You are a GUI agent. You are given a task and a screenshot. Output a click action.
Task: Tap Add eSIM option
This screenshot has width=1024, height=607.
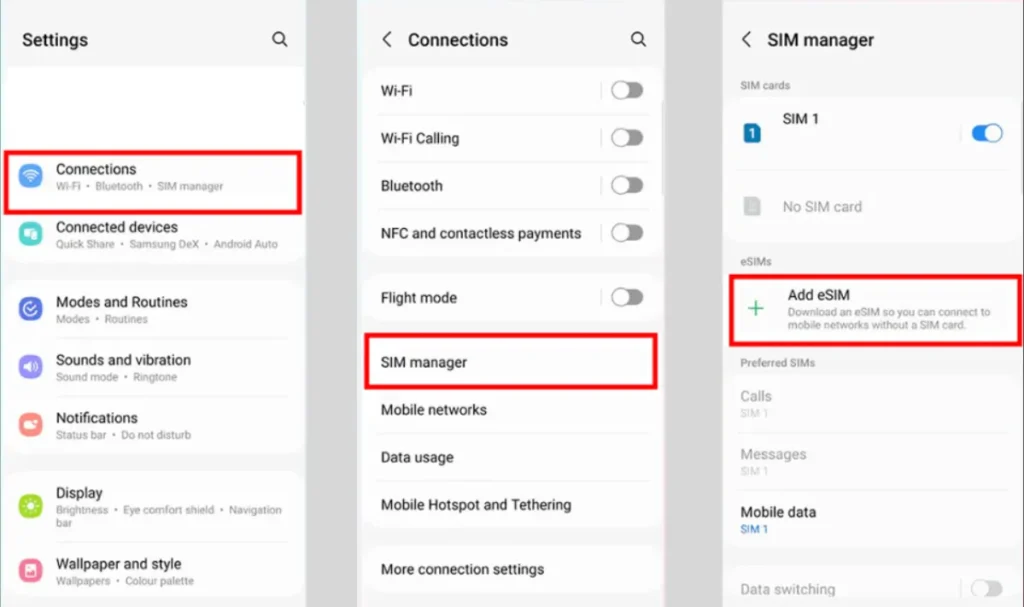point(876,310)
